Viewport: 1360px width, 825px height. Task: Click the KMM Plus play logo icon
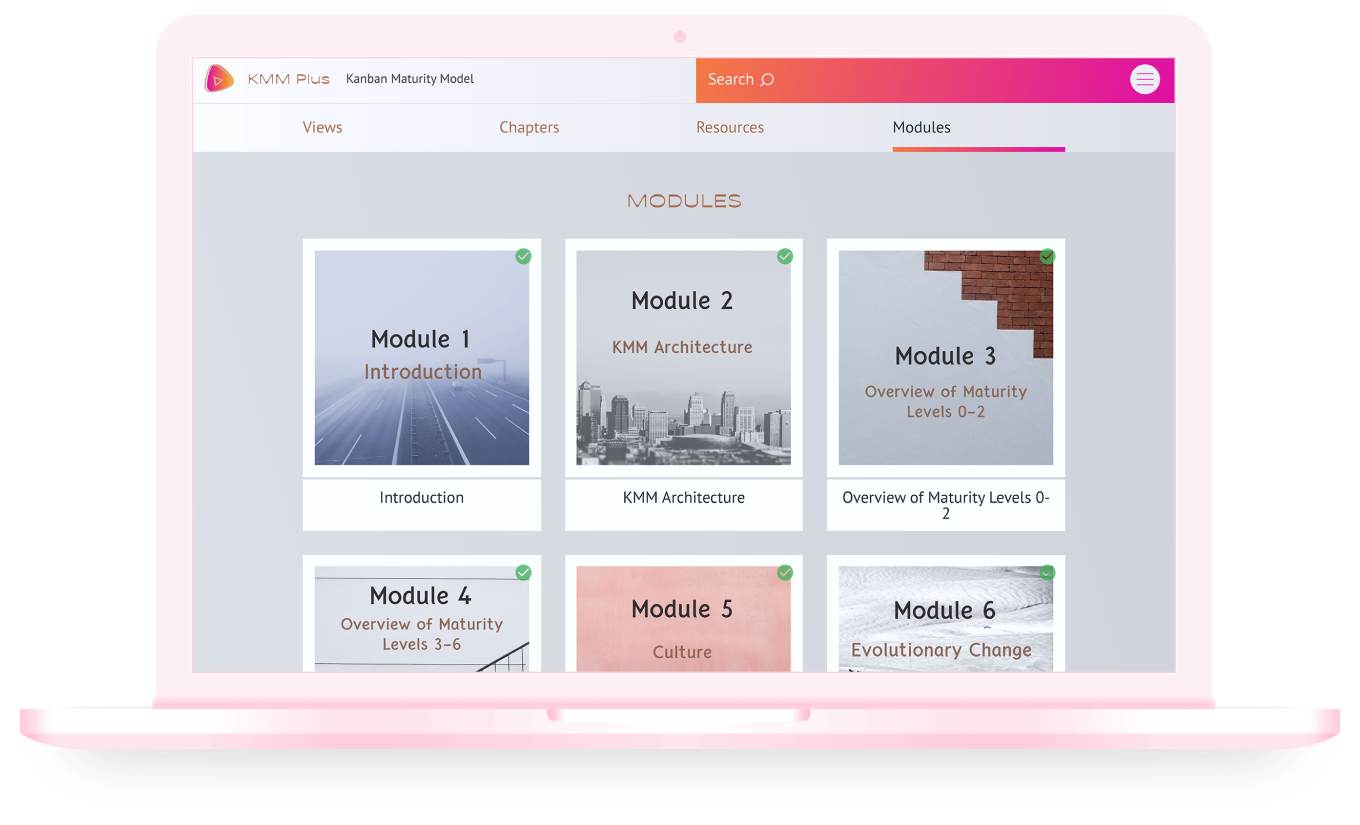(219, 78)
